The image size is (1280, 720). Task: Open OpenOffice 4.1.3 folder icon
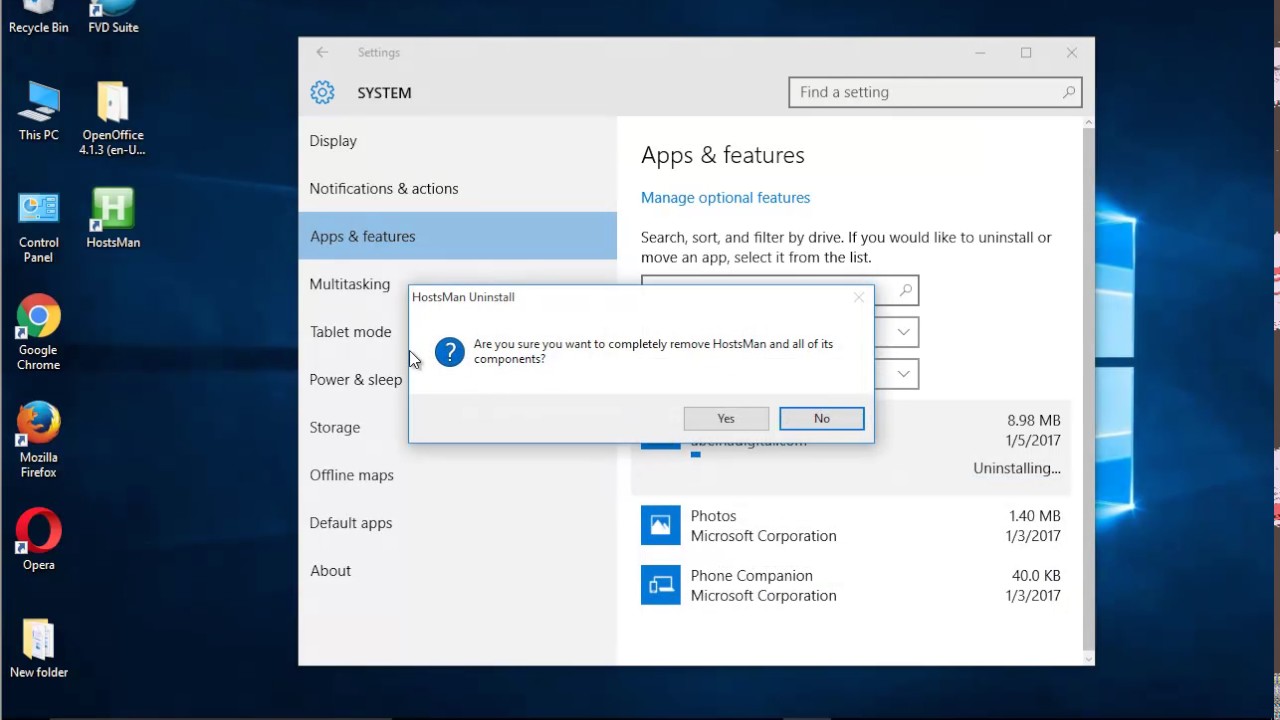112,118
